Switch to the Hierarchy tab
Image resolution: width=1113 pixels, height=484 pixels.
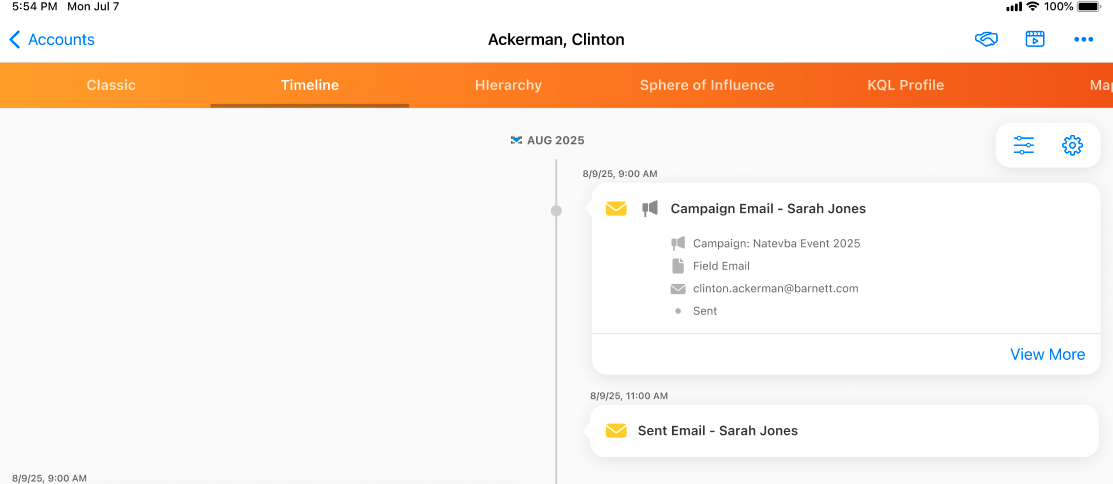508,85
